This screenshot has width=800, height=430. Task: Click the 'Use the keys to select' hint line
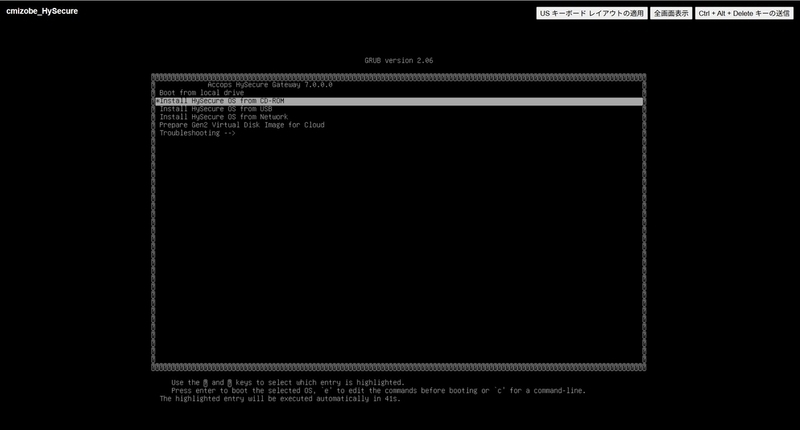pos(288,383)
